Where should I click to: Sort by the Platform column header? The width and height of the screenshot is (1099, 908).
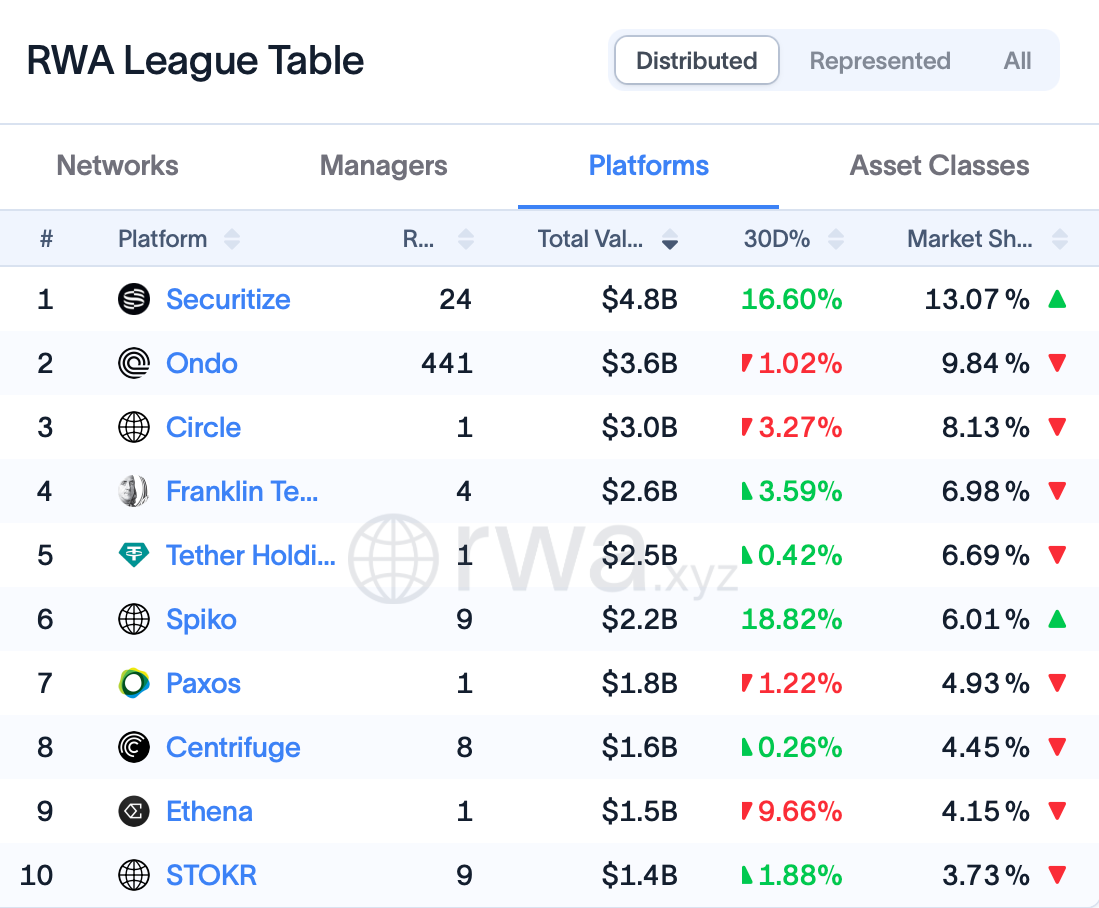[163, 239]
